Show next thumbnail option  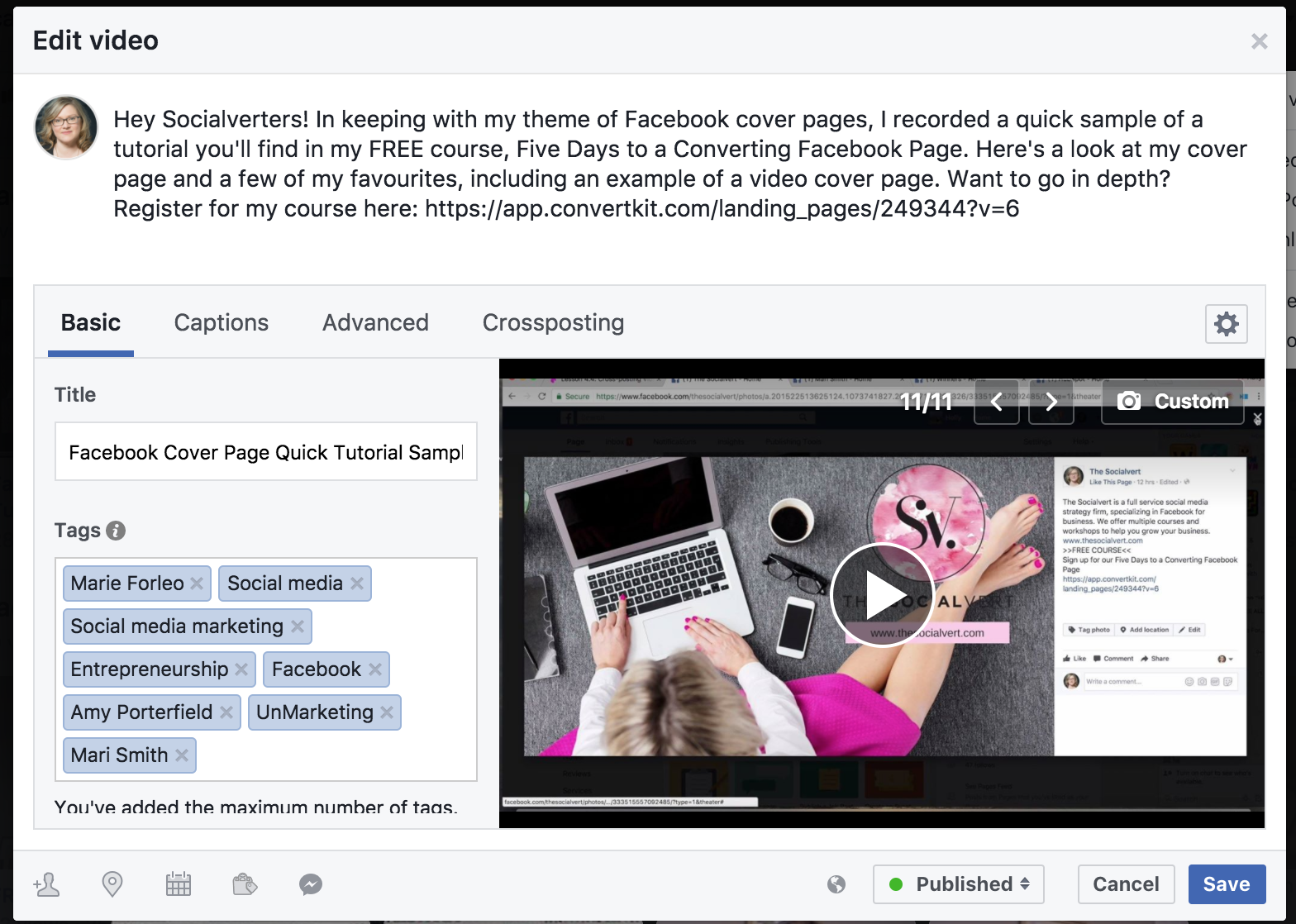click(x=1051, y=402)
